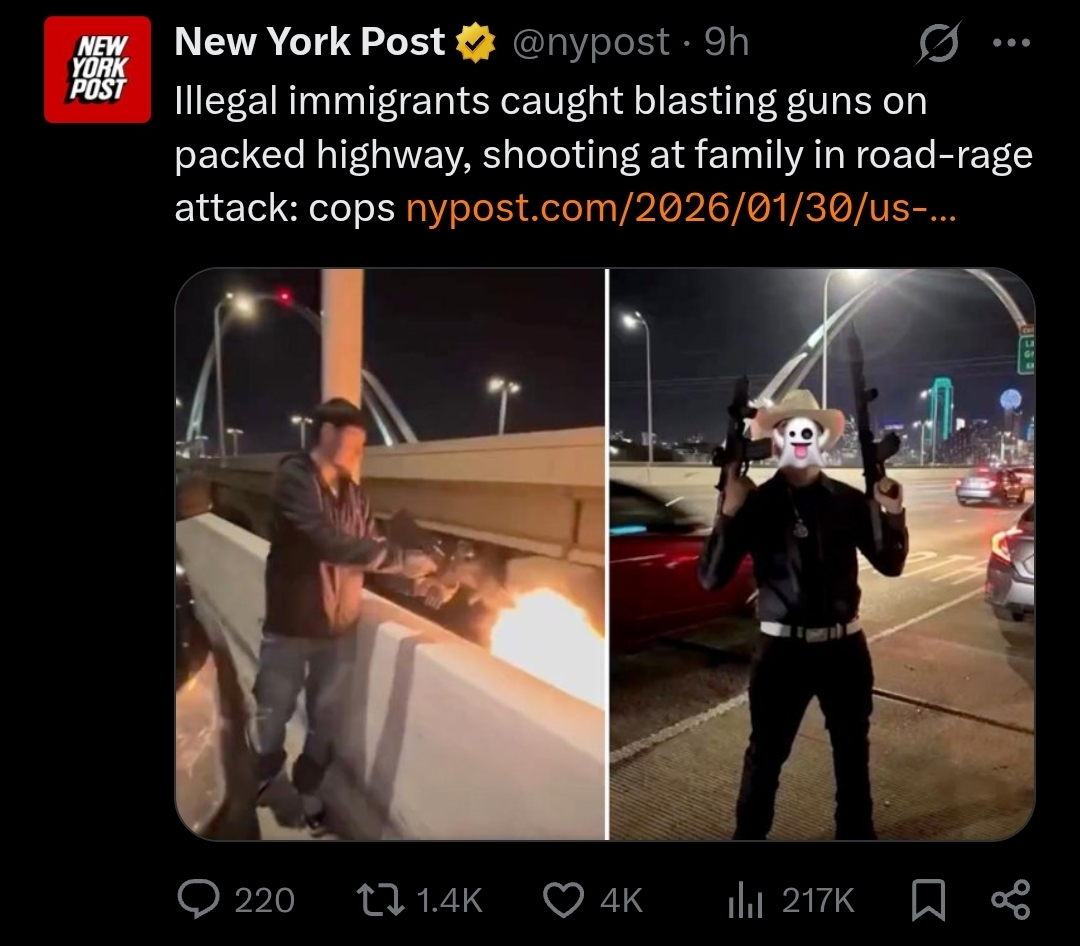Open the left photo of bridge shooter
The height and width of the screenshot is (946, 1080).
pyautogui.click(x=391, y=554)
